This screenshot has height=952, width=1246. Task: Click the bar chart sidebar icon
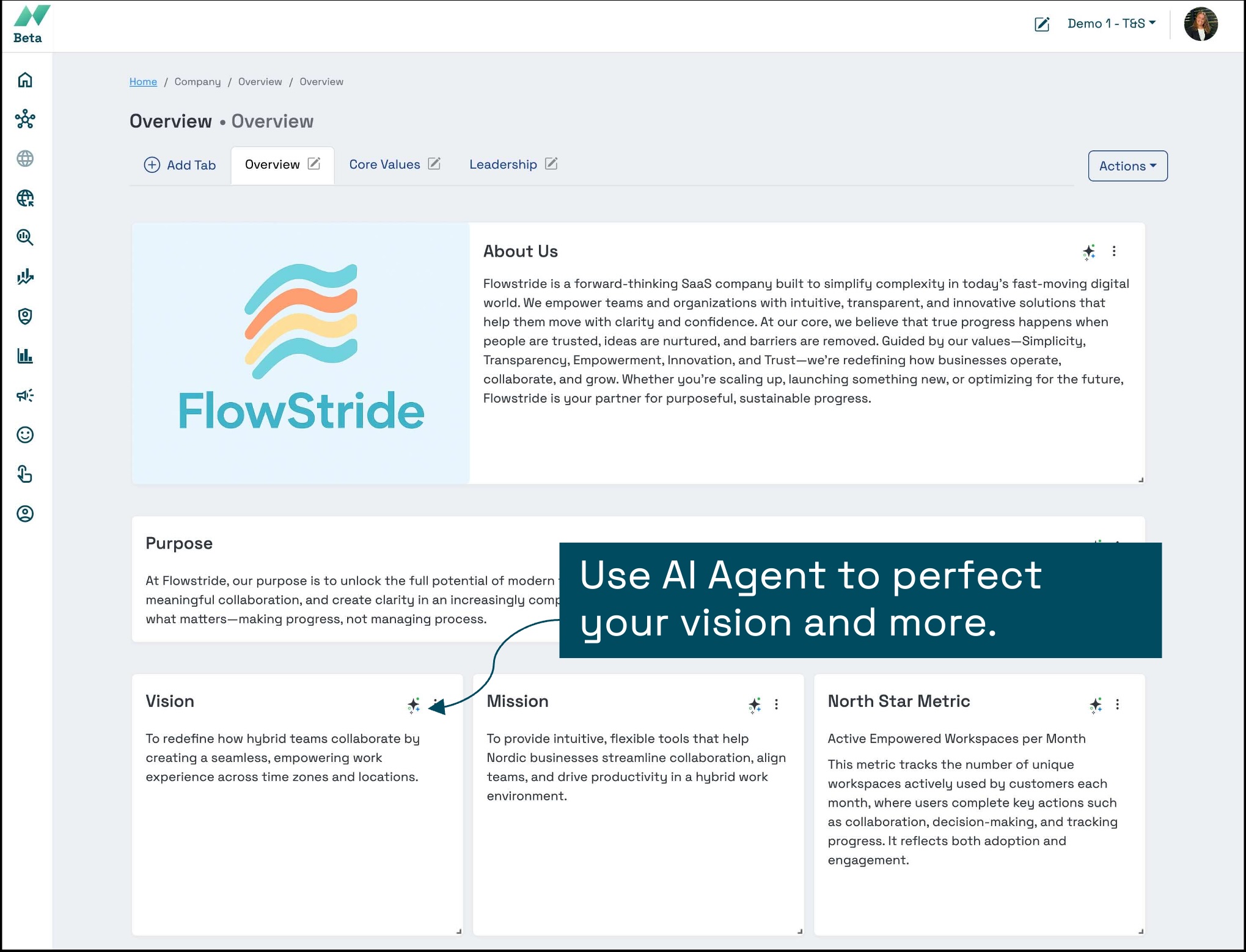(25, 356)
